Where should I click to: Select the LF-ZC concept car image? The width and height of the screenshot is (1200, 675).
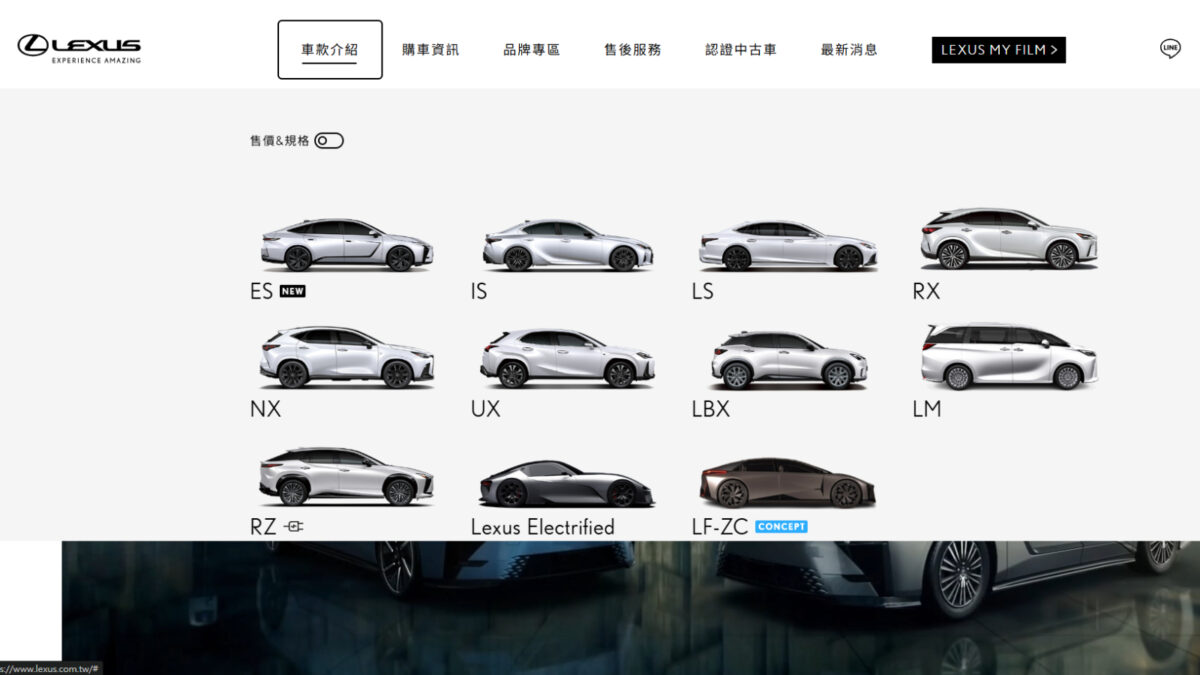(x=788, y=483)
